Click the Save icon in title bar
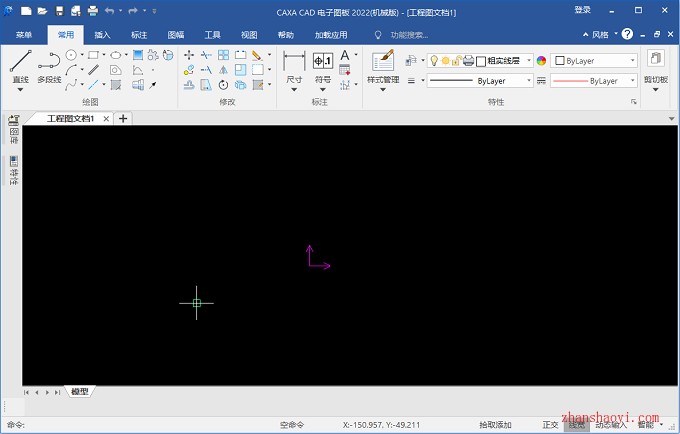This screenshot has height=434, width=680. click(x=59, y=11)
